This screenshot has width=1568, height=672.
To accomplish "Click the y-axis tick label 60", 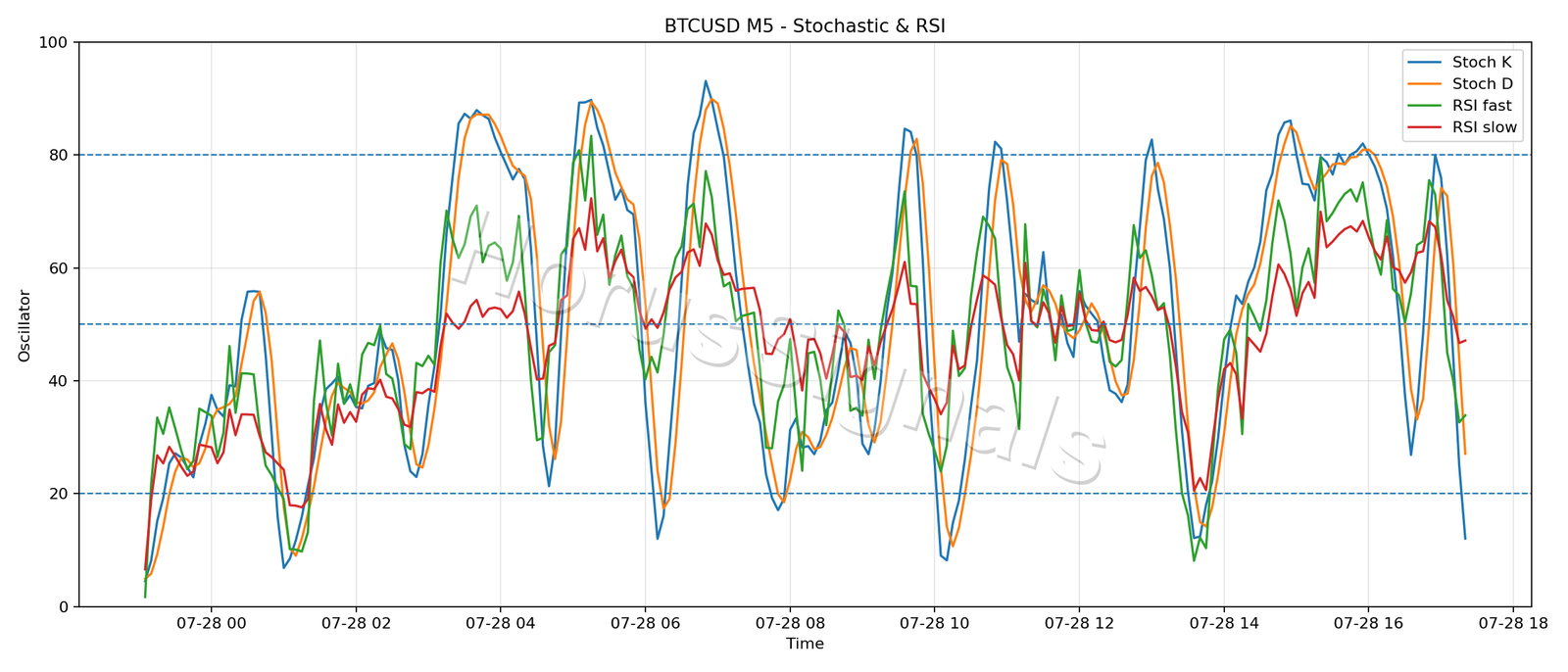I will [x=58, y=268].
